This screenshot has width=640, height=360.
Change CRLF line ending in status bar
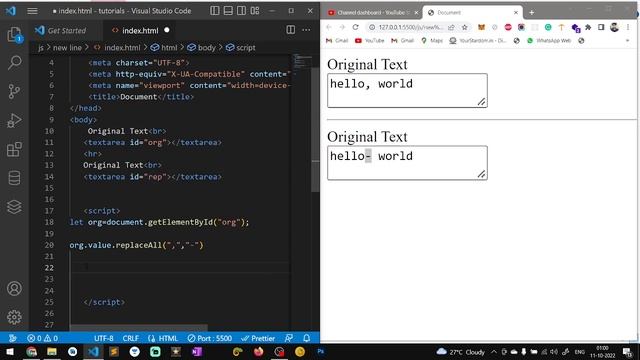pyautogui.click(x=131, y=338)
